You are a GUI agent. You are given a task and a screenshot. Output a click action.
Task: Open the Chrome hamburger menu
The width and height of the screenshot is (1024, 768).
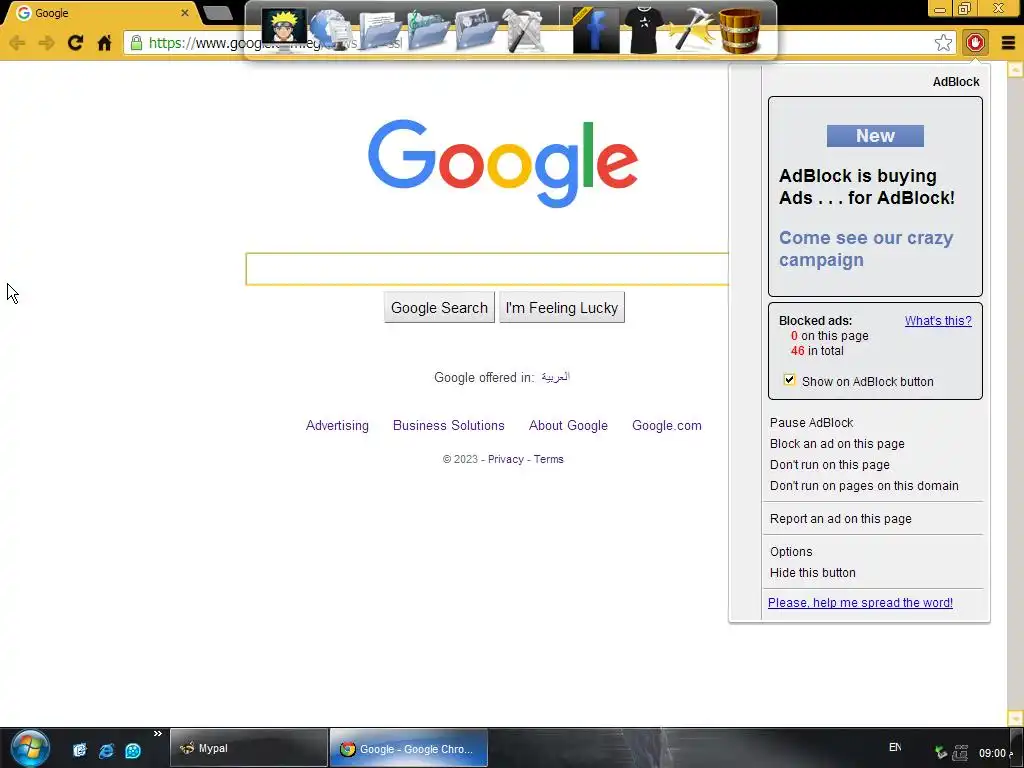coord(1008,43)
